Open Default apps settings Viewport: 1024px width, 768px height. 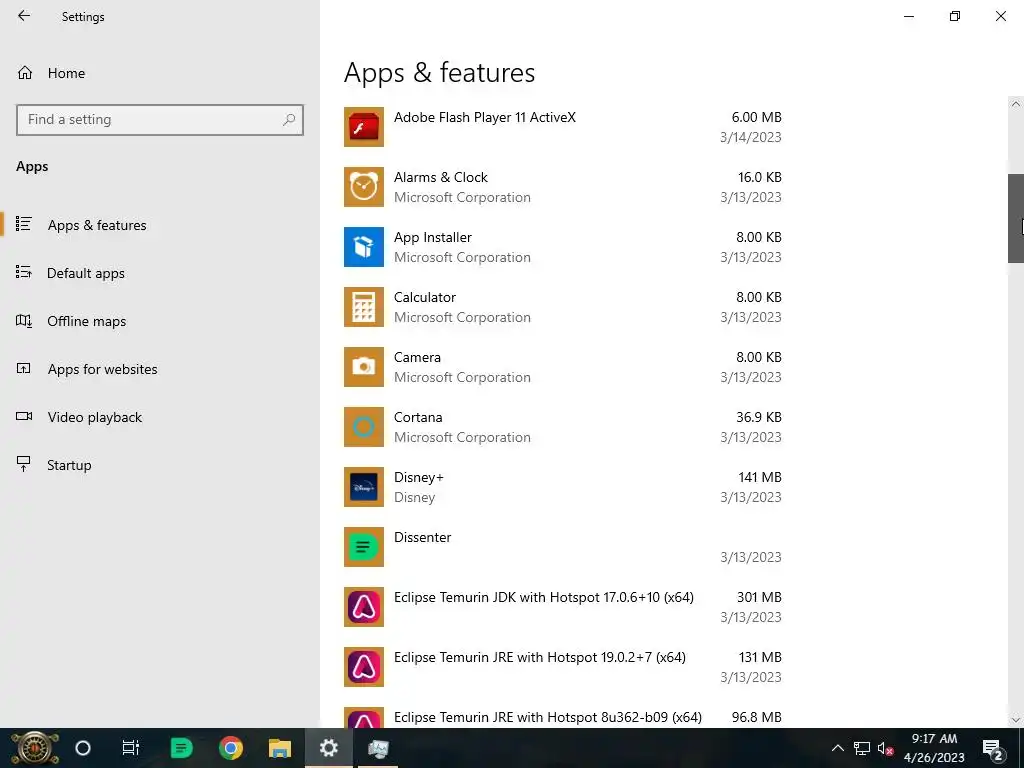(86, 274)
